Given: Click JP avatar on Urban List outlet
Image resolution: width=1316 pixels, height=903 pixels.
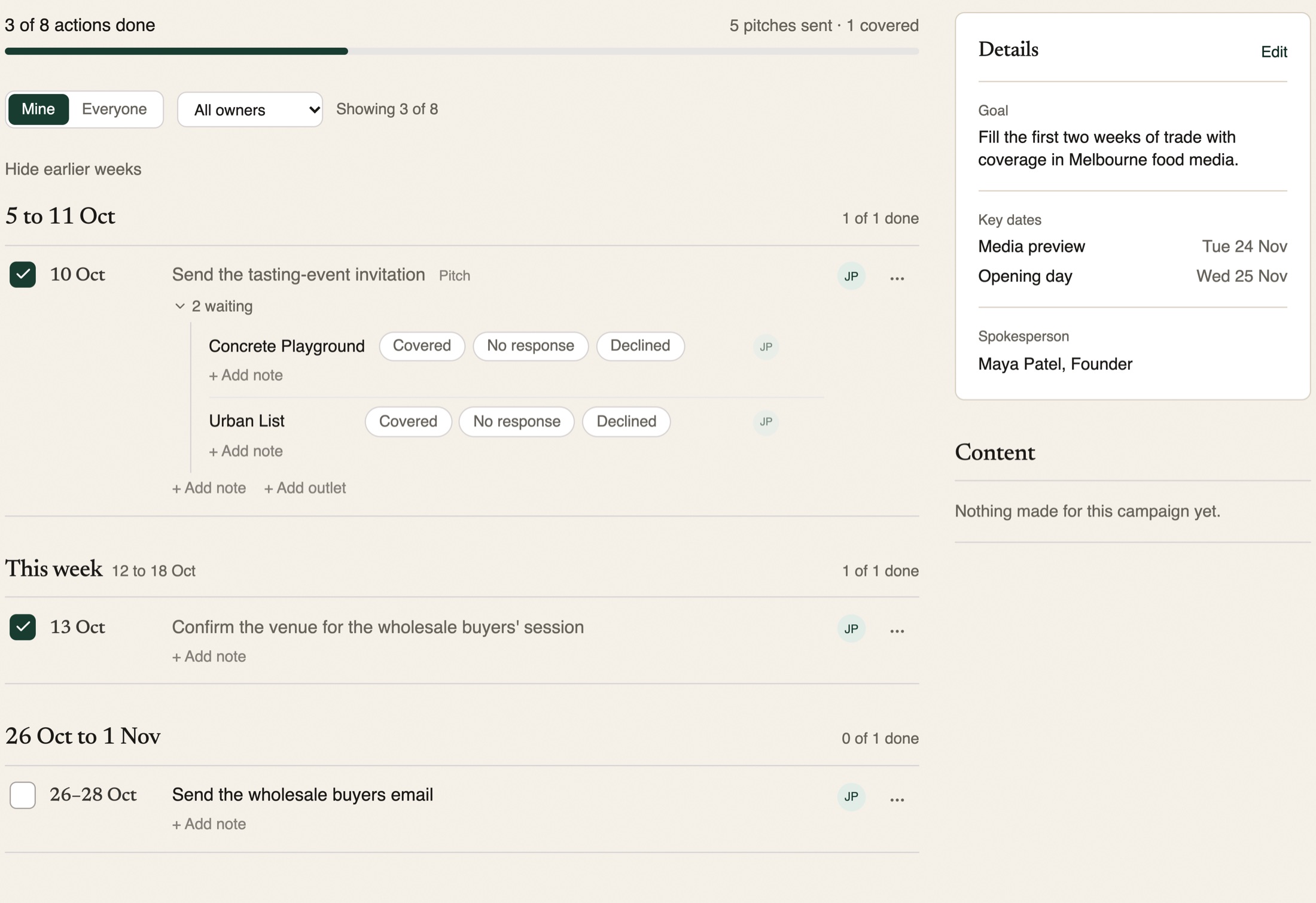Looking at the screenshot, I should tap(766, 422).
